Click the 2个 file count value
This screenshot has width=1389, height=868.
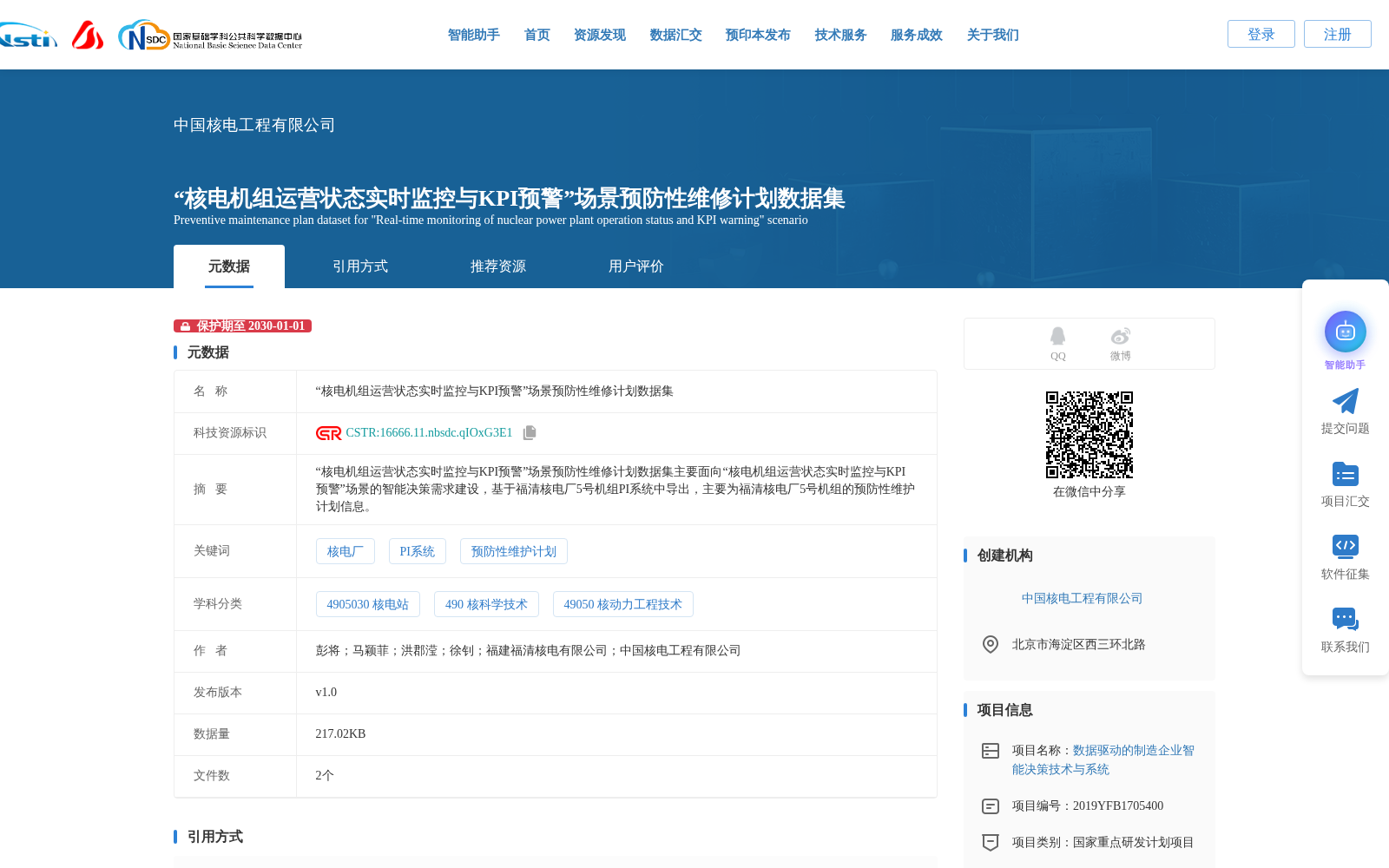pos(325,776)
